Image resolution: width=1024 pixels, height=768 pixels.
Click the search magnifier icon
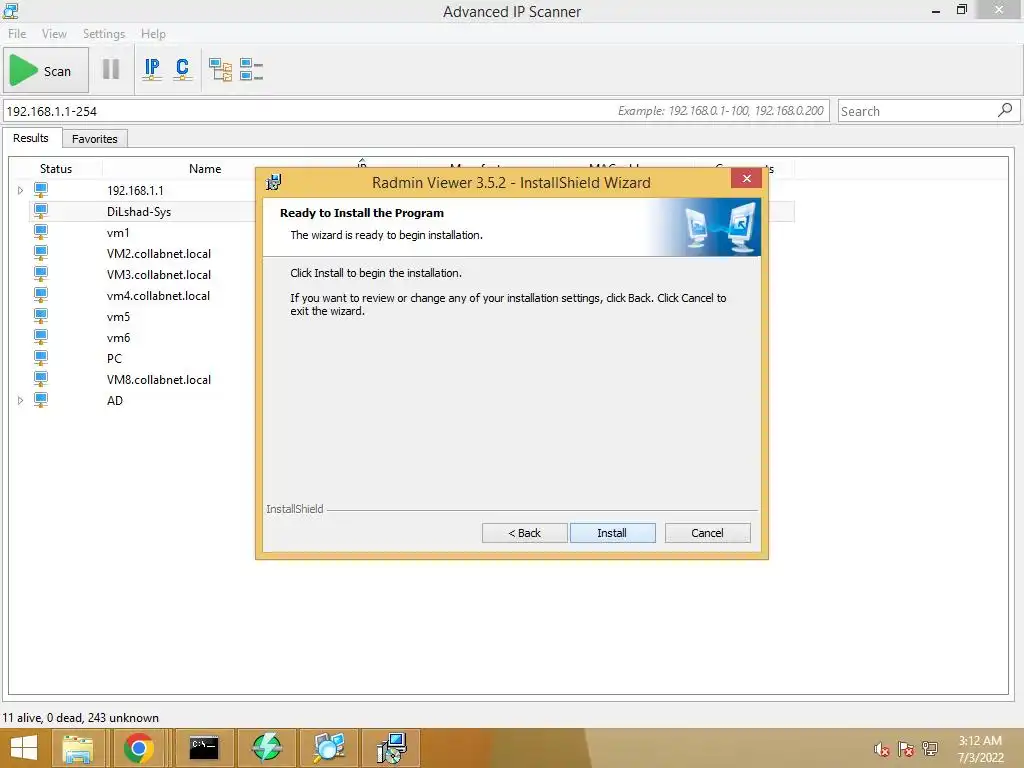1005,110
